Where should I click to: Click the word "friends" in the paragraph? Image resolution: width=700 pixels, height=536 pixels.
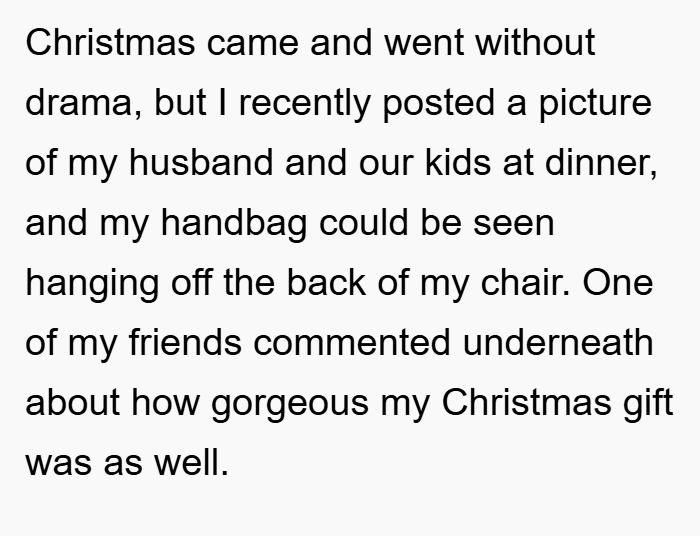pos(185,343)
